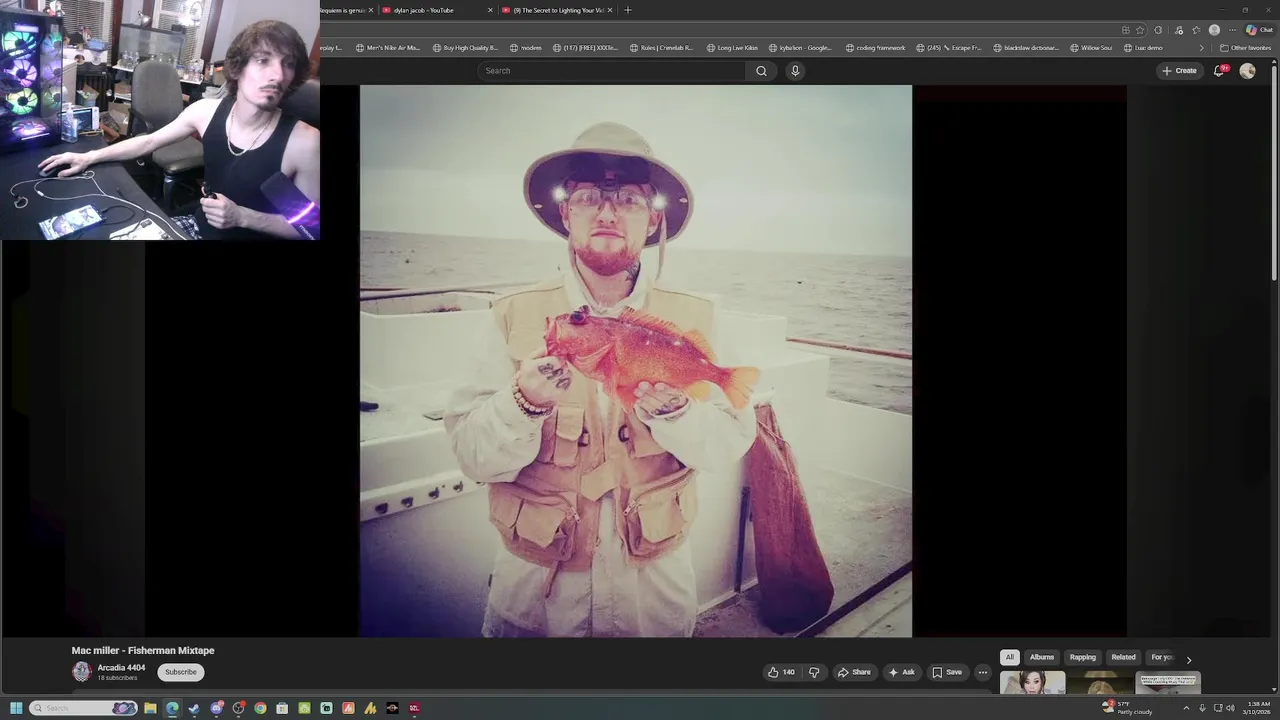1280x720 pixels.
Task: Open the Other favorites folder
Action: tap(1245, 48)
